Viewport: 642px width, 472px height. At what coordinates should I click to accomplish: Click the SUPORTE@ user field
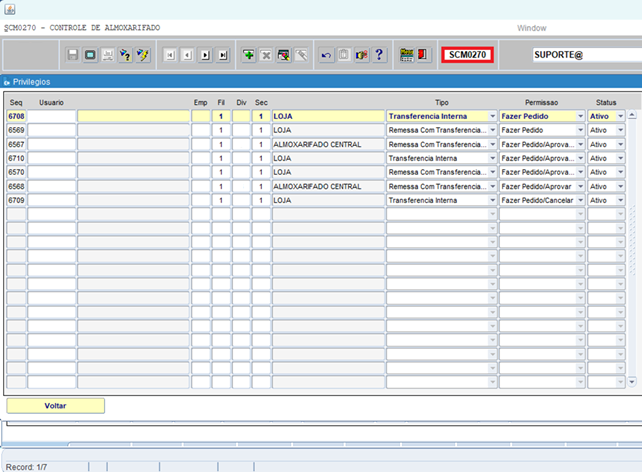(588, 55)
